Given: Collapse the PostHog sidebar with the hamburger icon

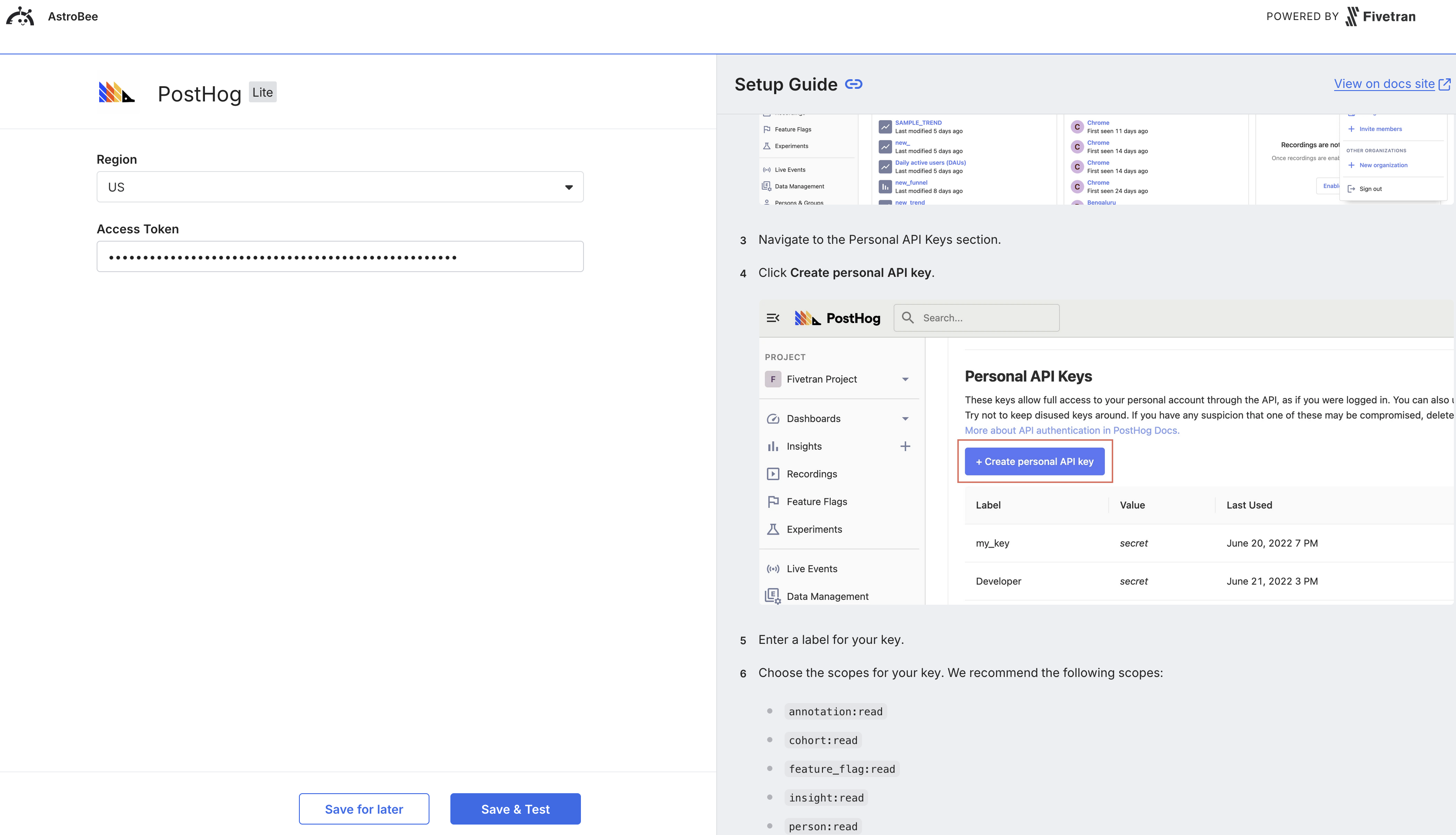Looking at the screenshot, I should tap(773, 318).
